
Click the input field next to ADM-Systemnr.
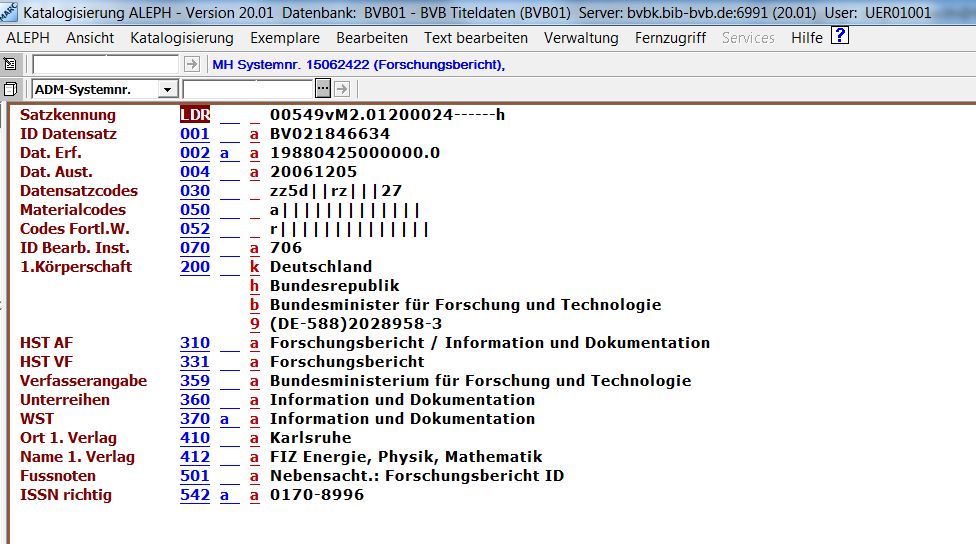247,89
